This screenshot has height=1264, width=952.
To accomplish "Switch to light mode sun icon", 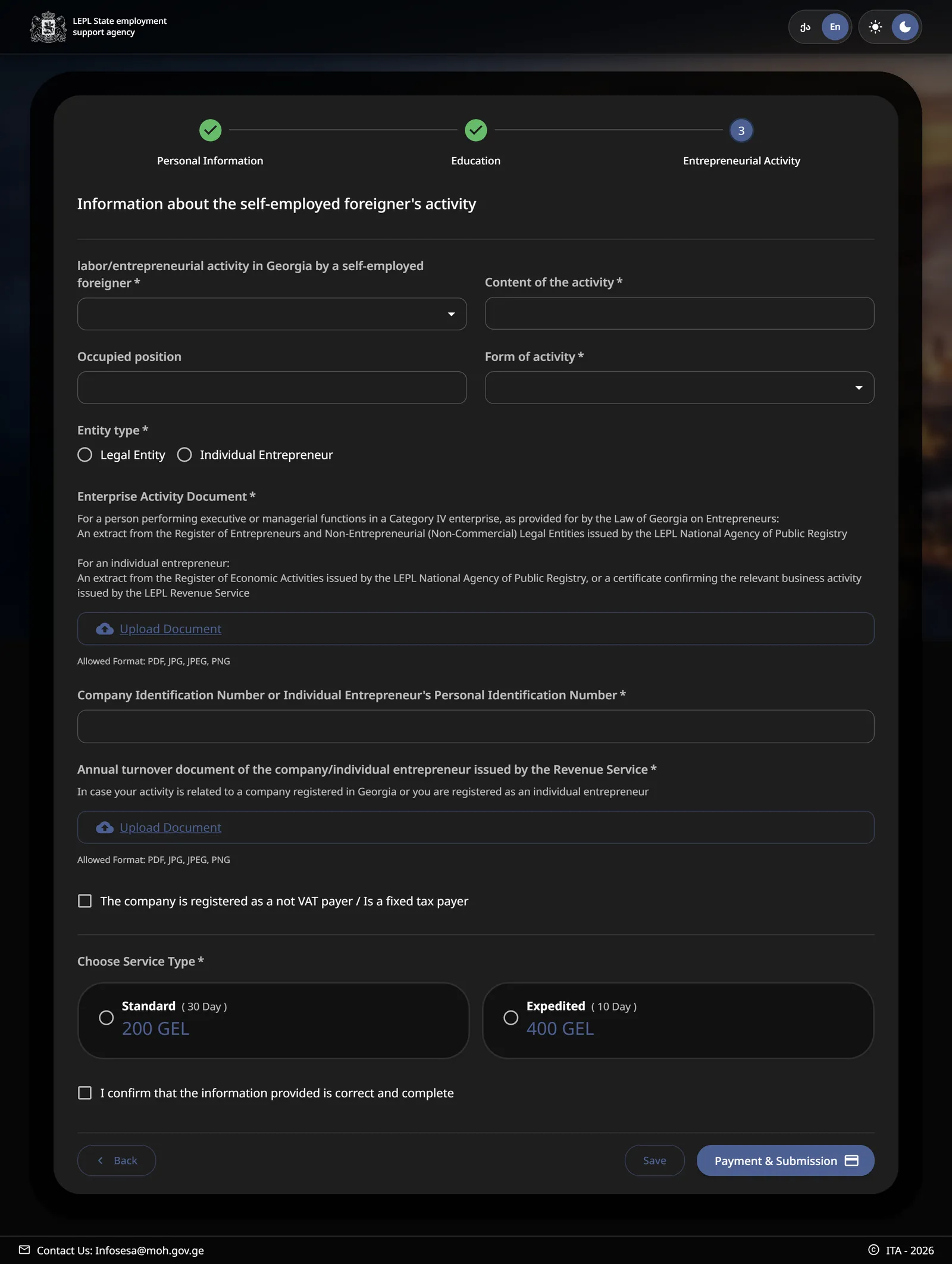I will pos(875,27).
